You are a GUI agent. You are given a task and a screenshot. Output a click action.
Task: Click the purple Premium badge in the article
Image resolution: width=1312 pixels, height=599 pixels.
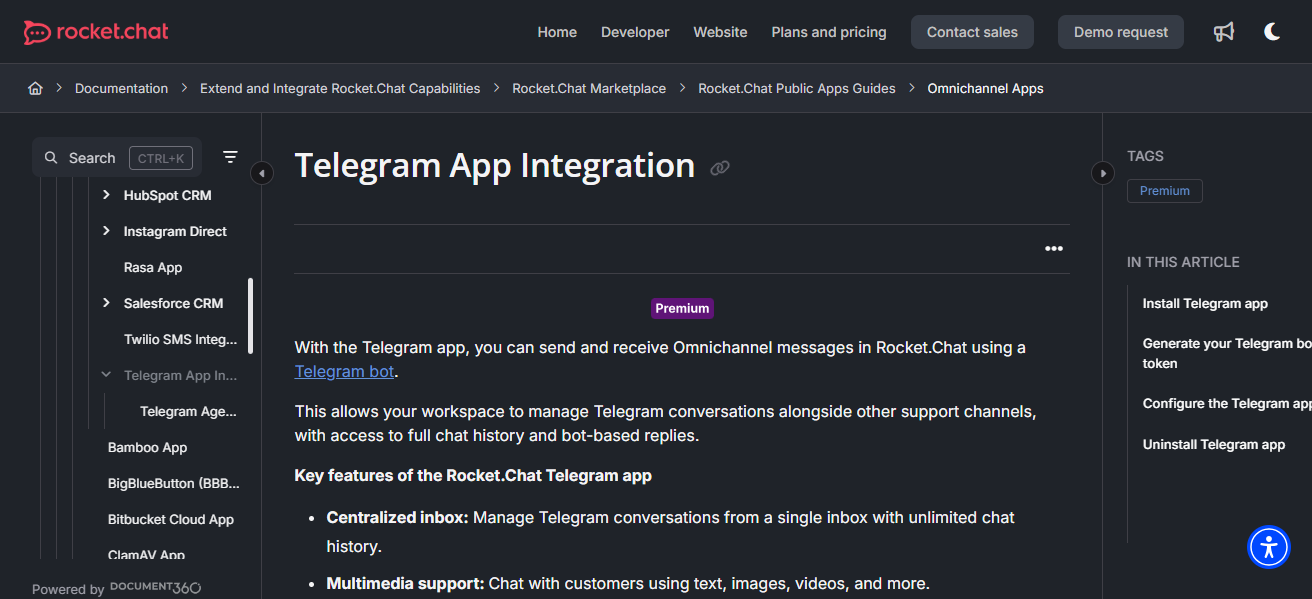click(x=682, y=308)
